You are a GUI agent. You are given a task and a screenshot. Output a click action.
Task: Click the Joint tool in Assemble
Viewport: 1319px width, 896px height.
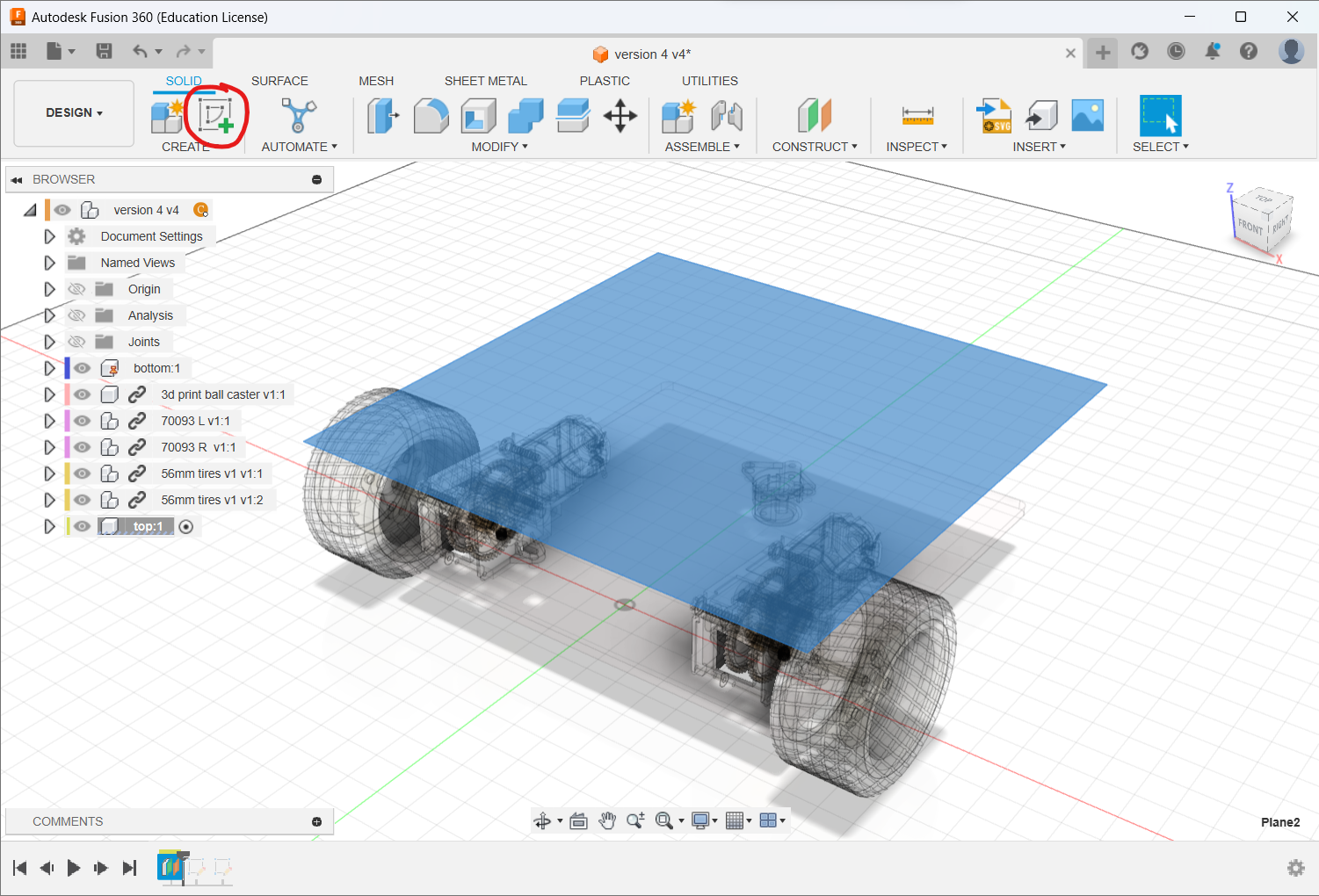click(727, 115)
